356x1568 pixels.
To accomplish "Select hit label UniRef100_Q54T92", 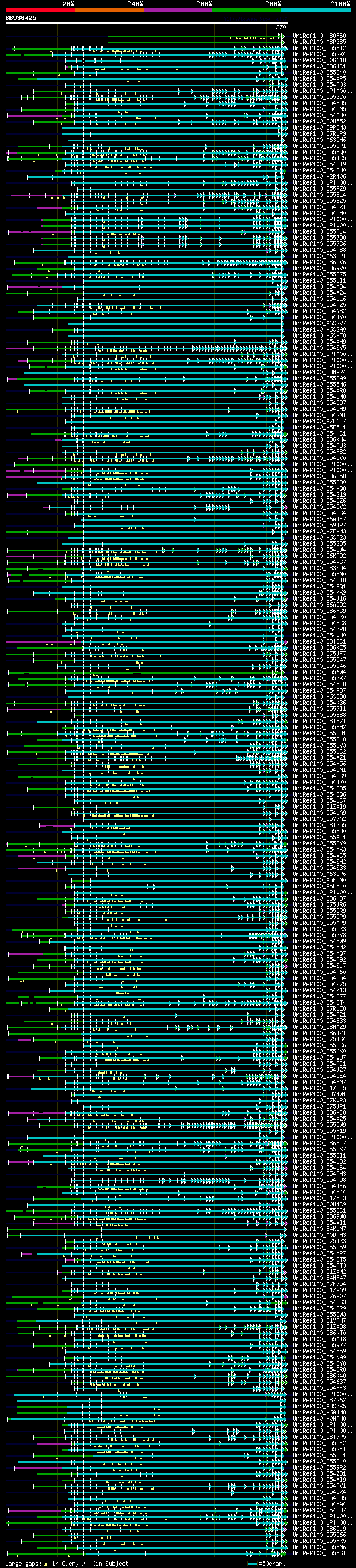I will 319,960.
